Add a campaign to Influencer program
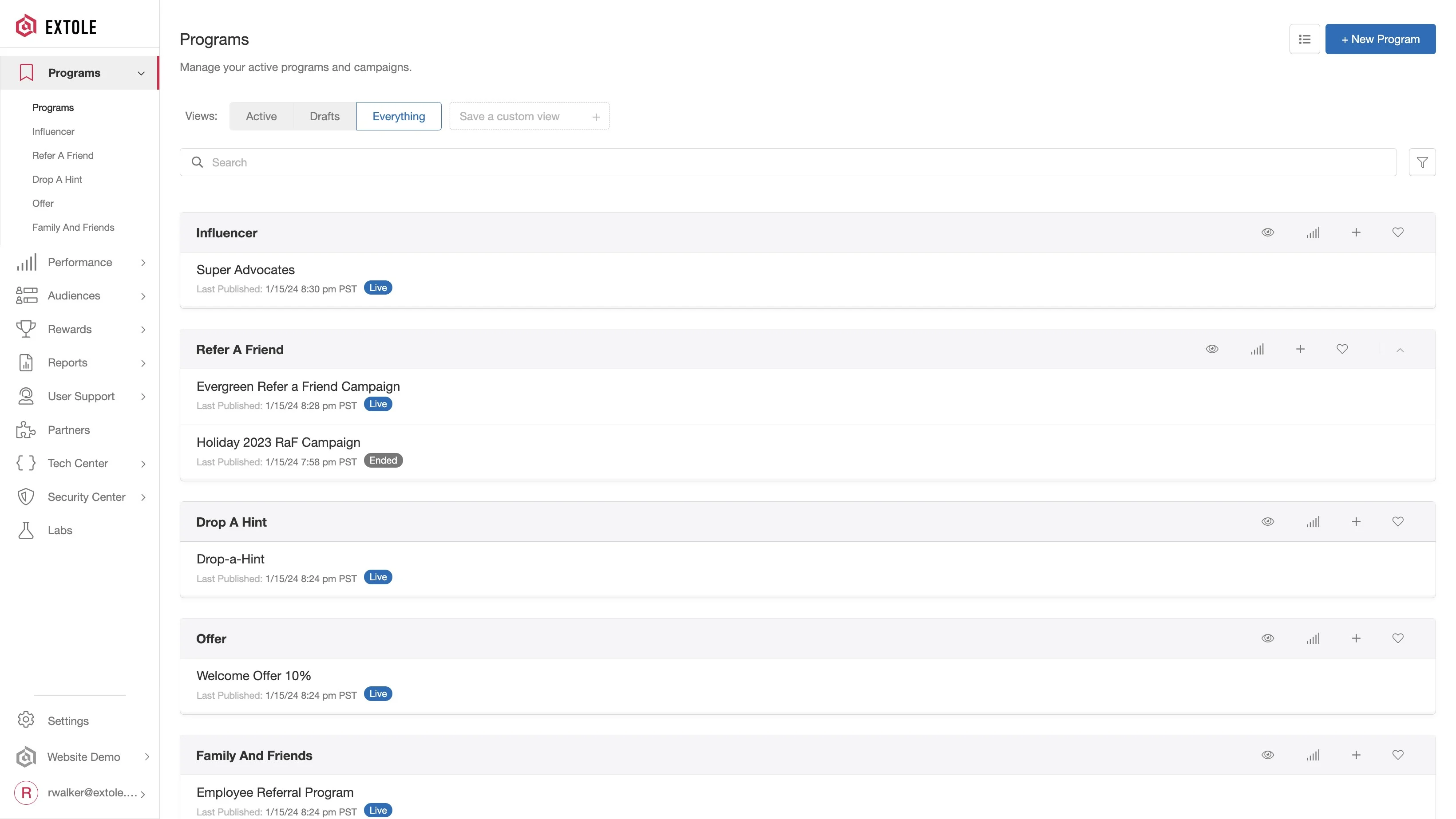 tap(1355, 233)
